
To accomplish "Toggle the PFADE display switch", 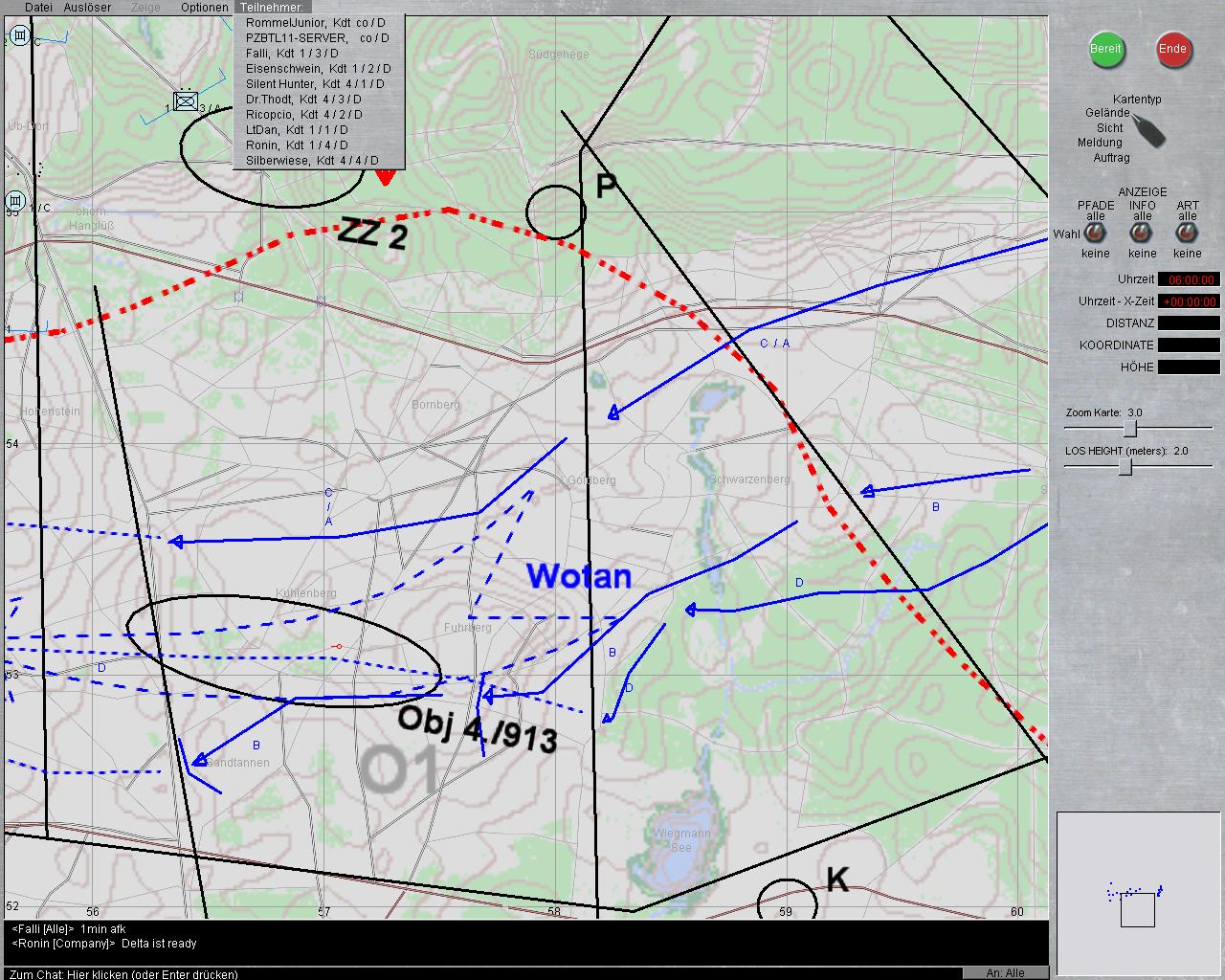I will tap(1095, 234).
